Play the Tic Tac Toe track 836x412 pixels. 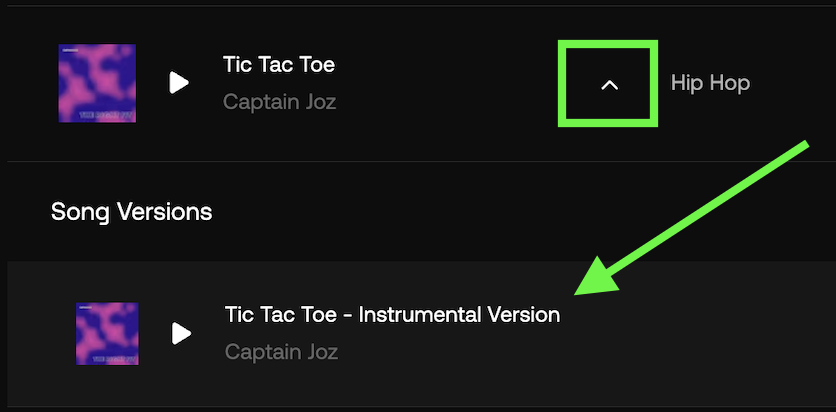click(179, 83)
